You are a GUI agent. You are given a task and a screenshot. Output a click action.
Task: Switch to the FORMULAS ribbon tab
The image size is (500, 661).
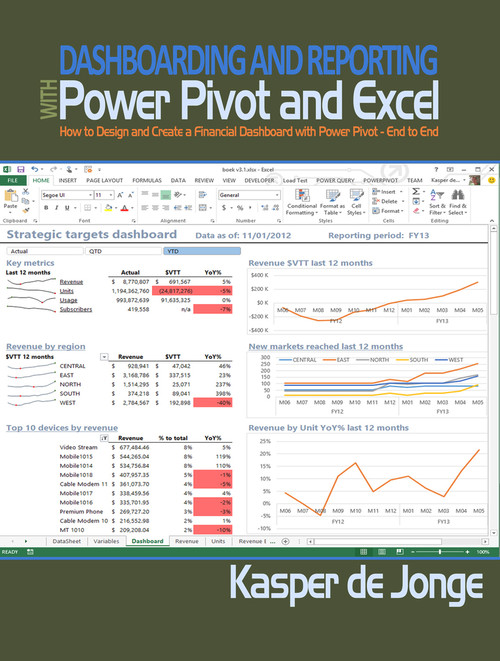tap(147, 180)
